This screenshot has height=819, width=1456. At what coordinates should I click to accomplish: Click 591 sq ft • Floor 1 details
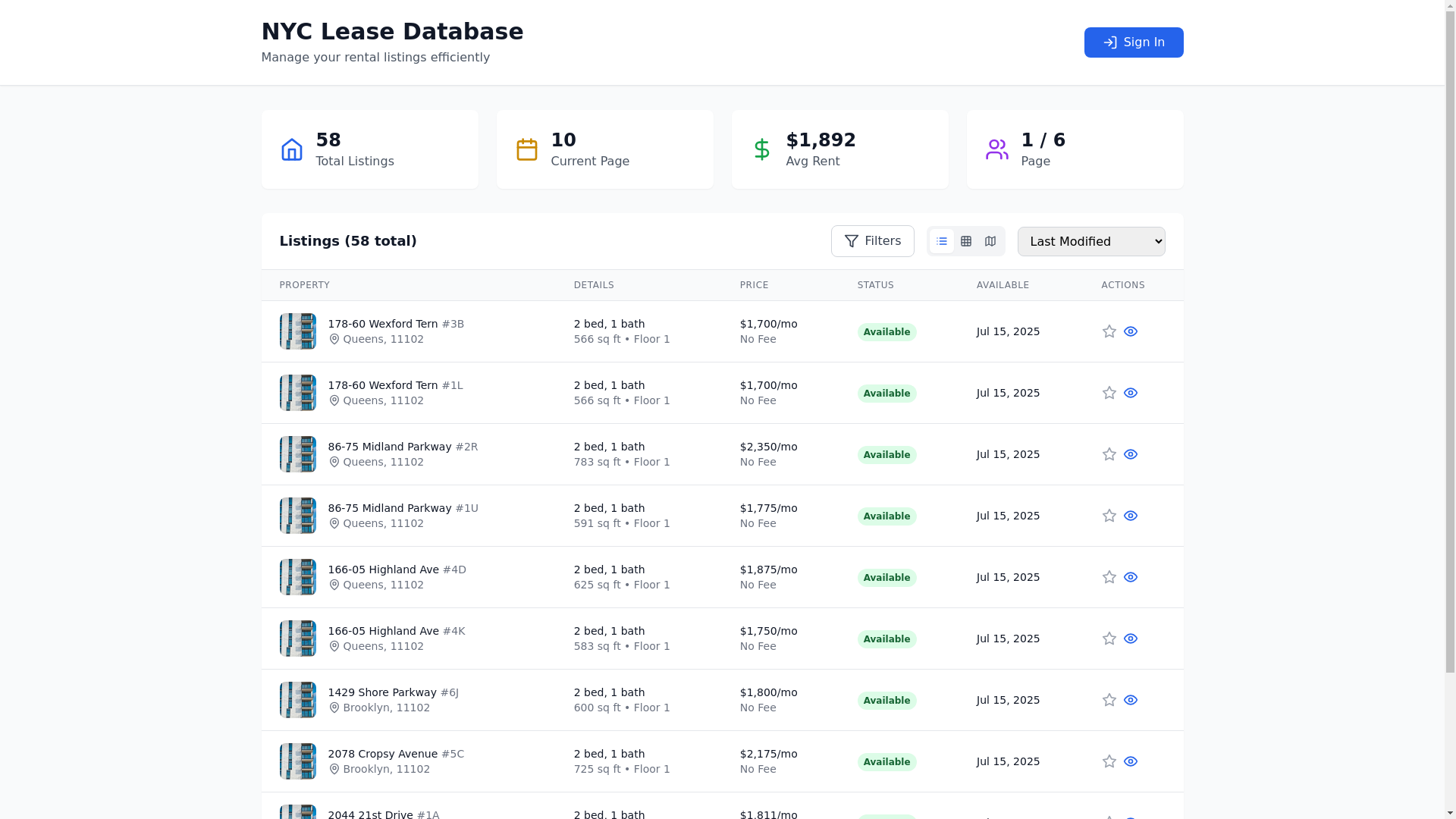(622, 523)
